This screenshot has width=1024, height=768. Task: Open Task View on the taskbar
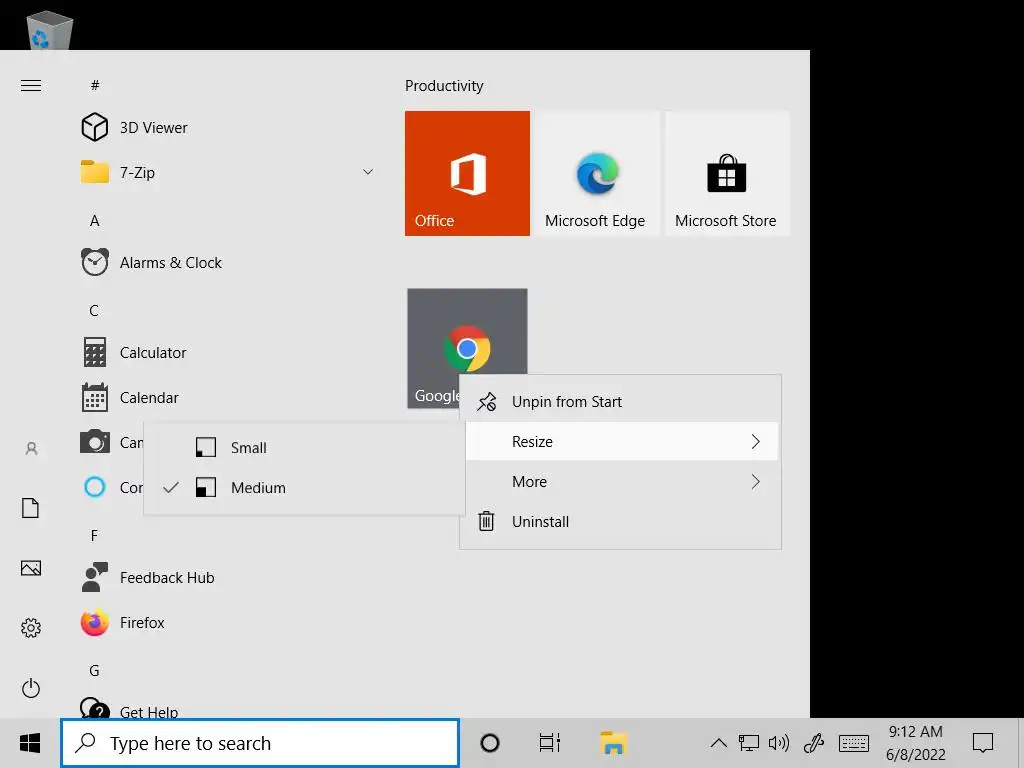[550, 743]
